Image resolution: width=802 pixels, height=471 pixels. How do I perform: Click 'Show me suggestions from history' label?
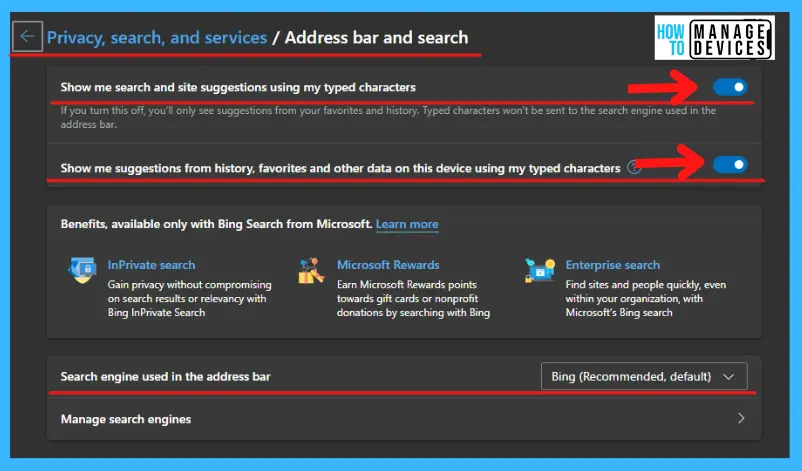point(340,168)
